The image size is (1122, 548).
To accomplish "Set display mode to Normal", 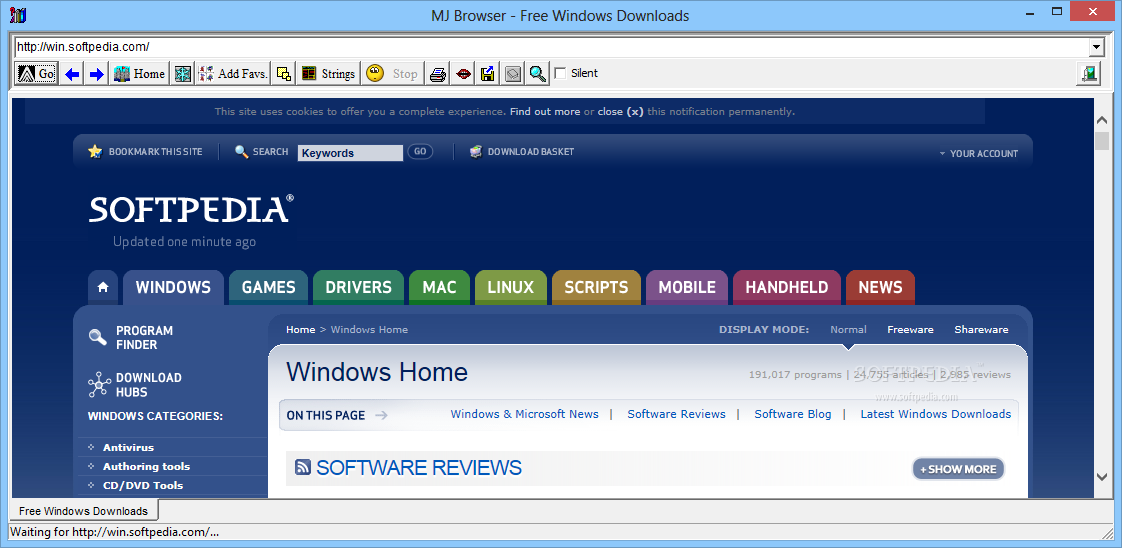I will pos(848,330).
